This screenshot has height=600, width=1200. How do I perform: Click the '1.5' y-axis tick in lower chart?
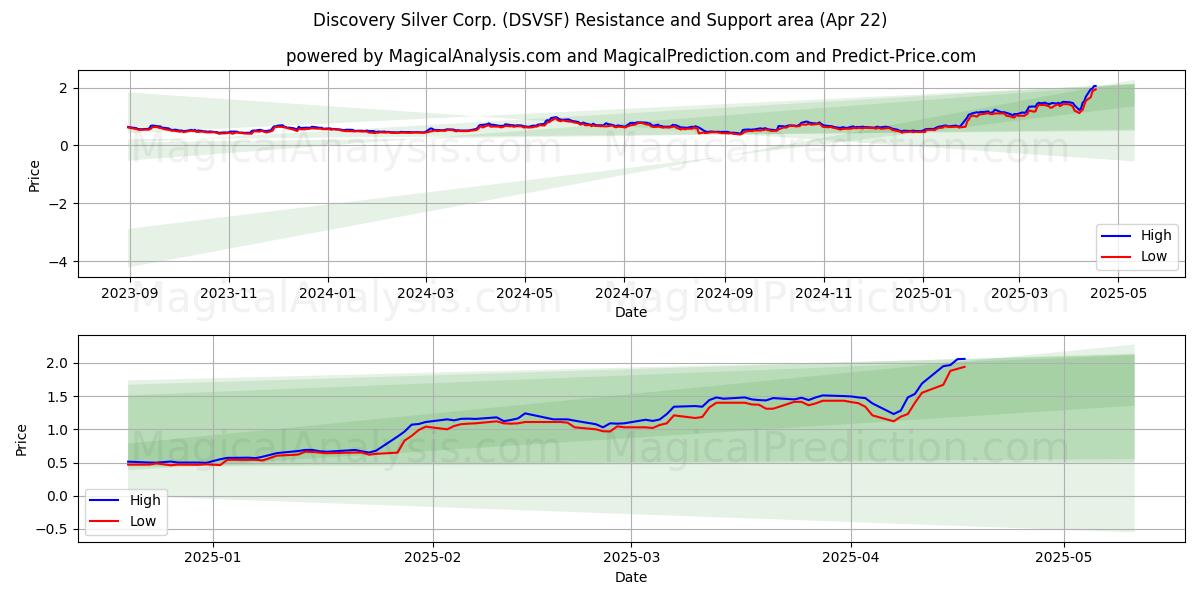(58, 397)
